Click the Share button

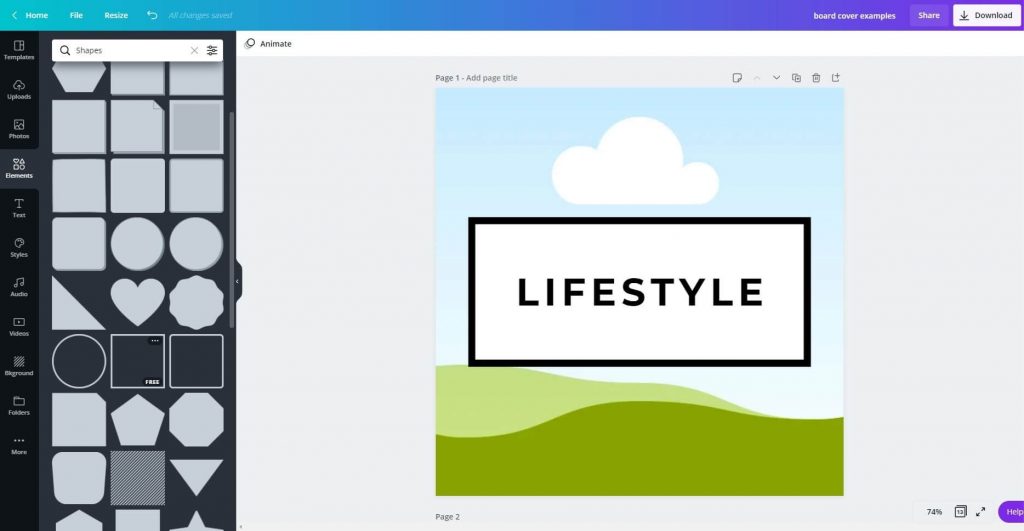[928, 15]
